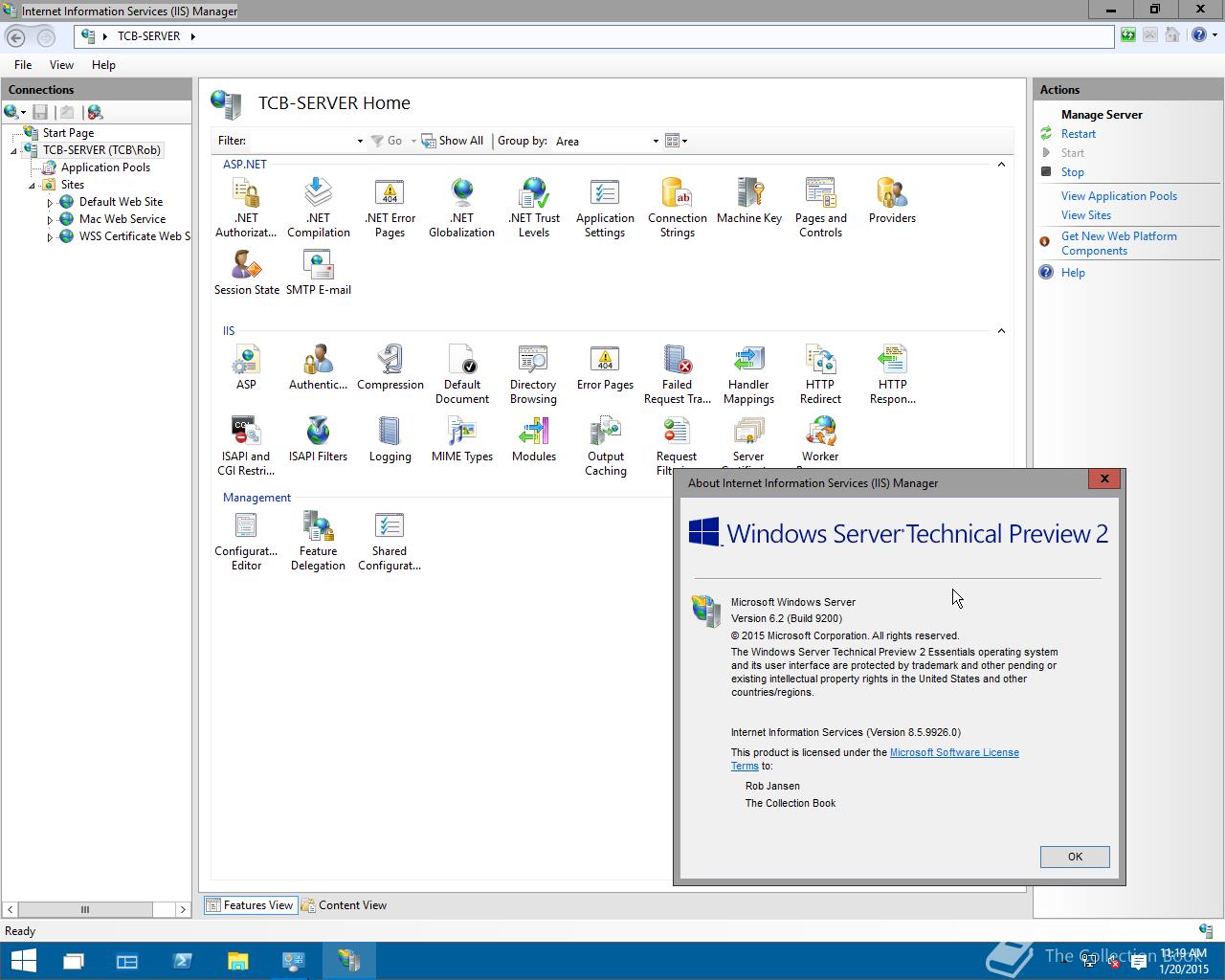
Task: Open the HTTP Redirect feature
Action: (x=820, y=374)
